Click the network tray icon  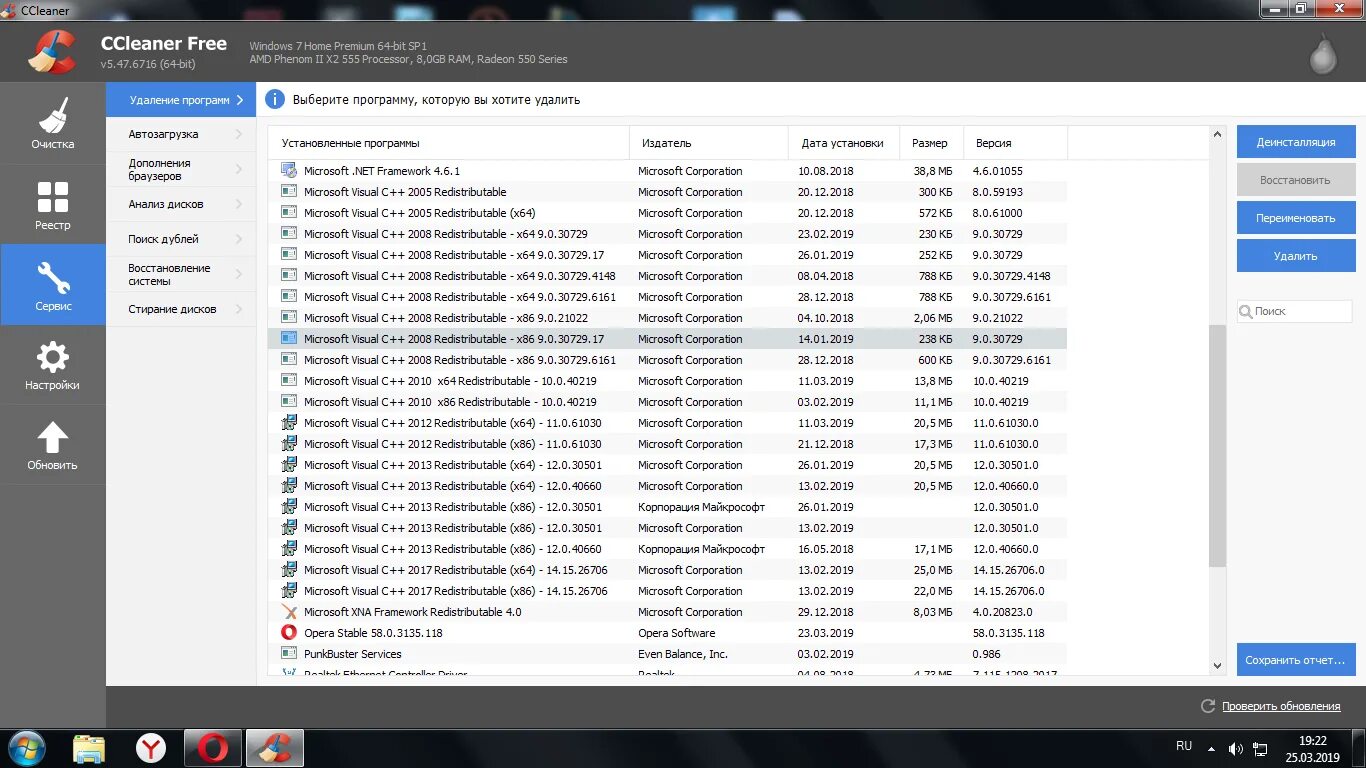pos(1262,748)
